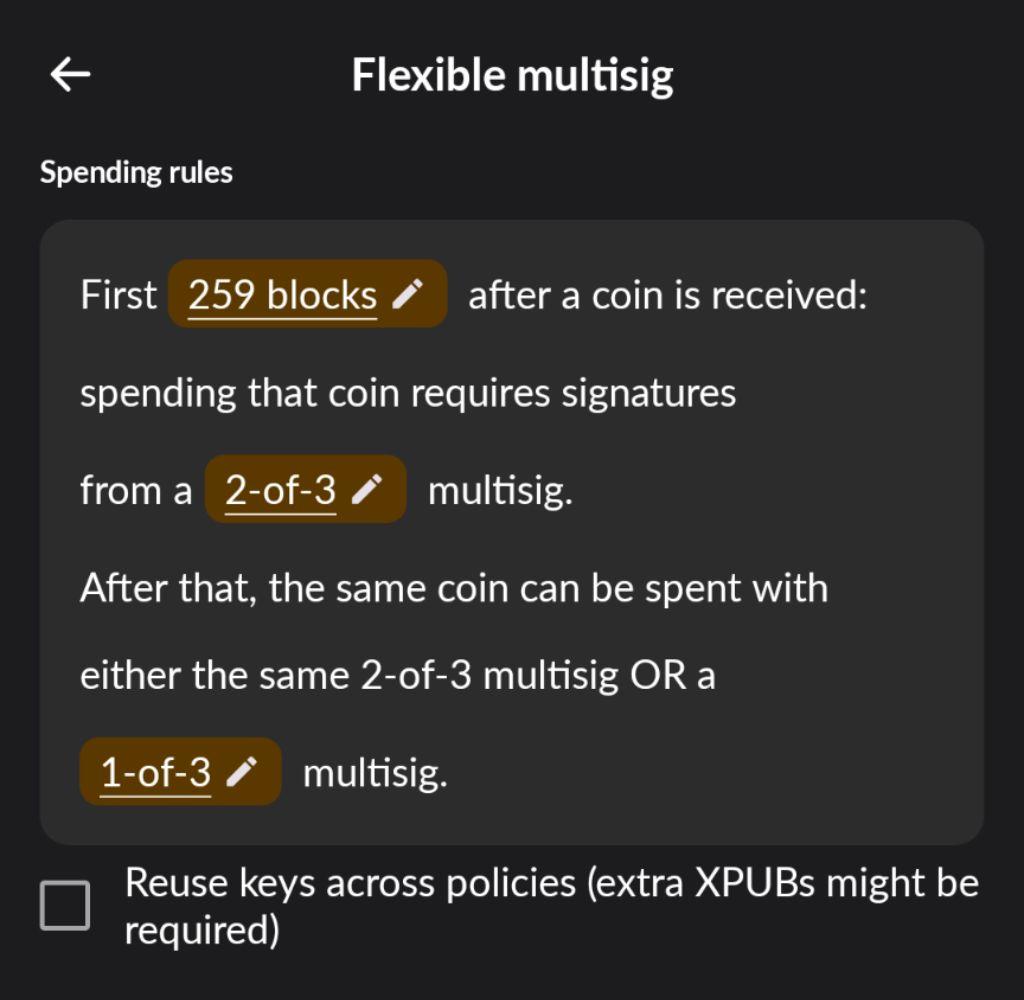Click the pencil icon beside 2-of-3
The image size is (1024, 1000).
pos(367,490)
